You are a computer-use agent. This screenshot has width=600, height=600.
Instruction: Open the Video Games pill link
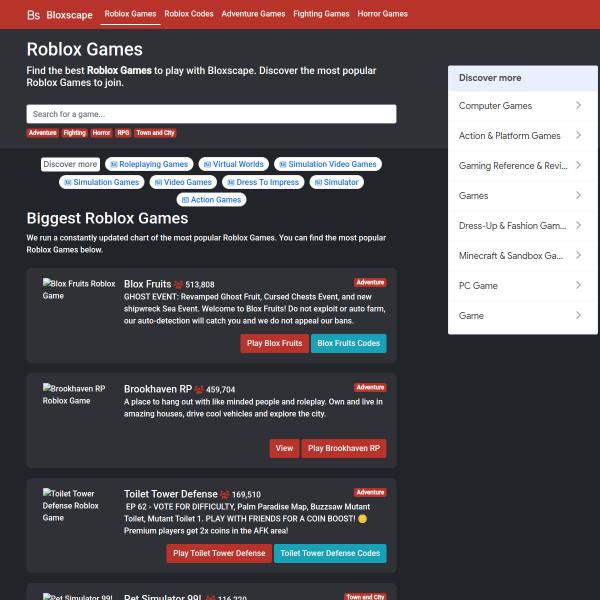point(183,182)
